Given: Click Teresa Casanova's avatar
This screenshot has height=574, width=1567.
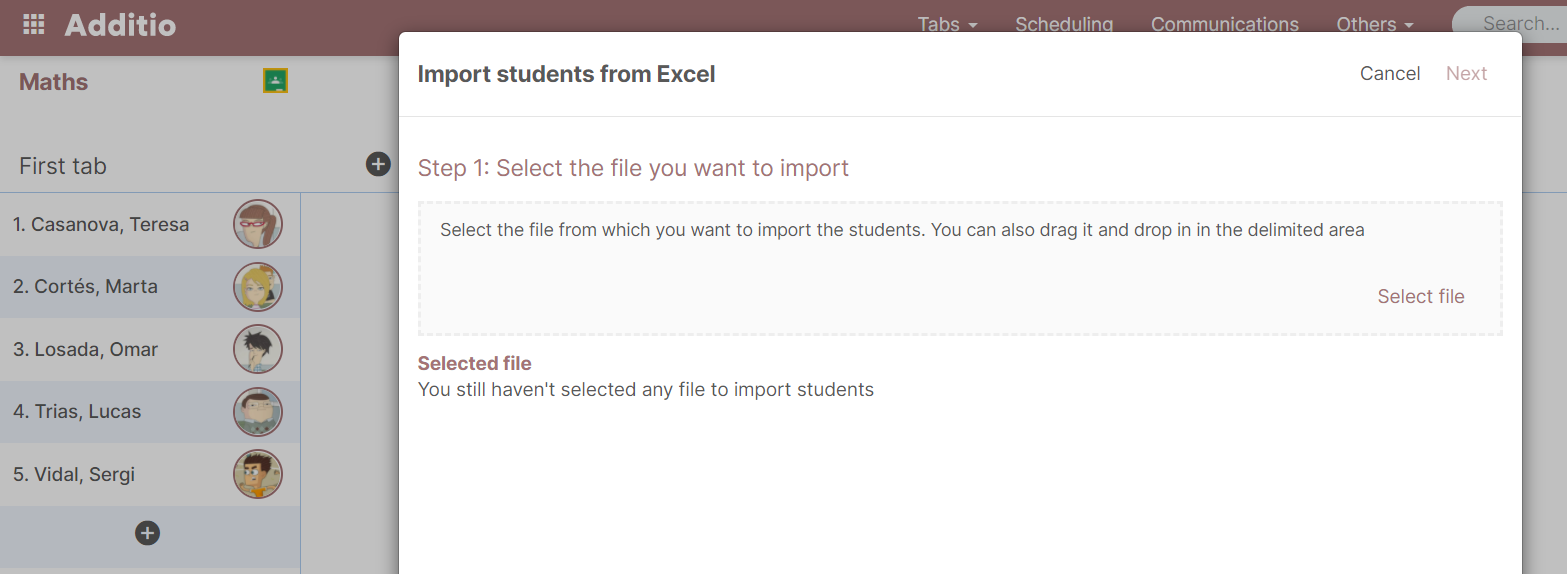Looking at the screenshot, I should [258, 224].
